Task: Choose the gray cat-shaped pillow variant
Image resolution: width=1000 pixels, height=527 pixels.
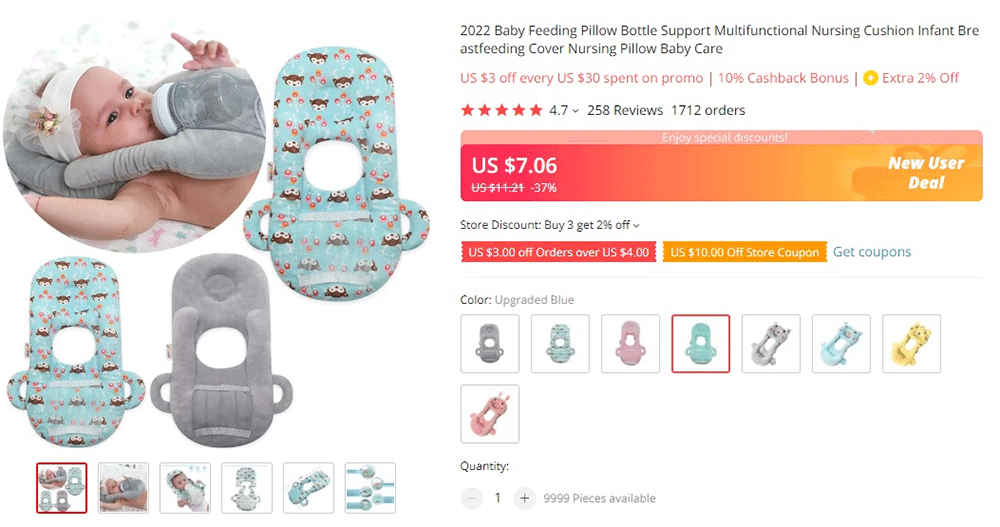Action: pos(770,344)
